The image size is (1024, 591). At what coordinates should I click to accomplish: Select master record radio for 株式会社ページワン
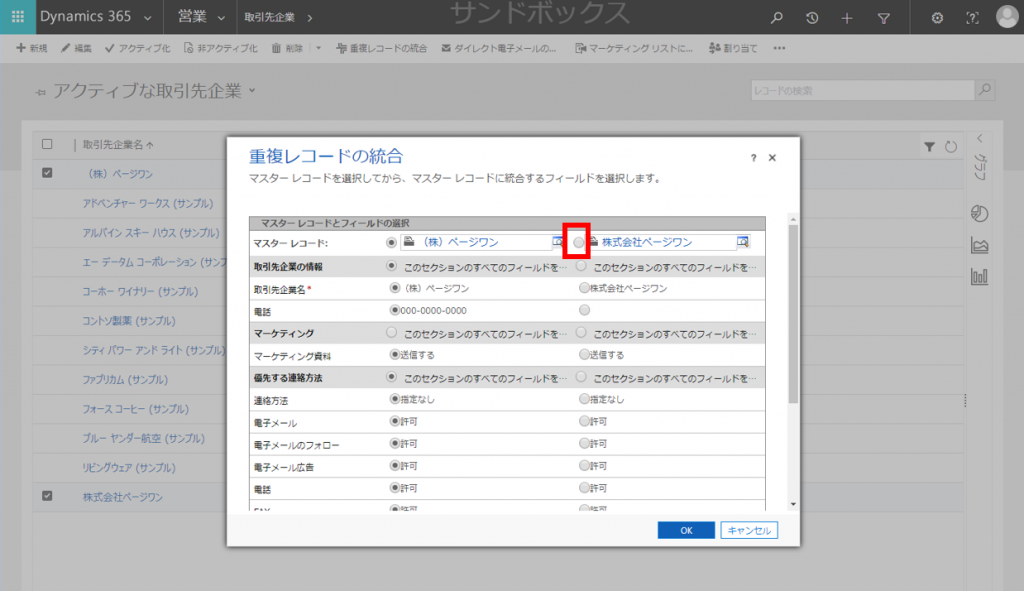pyautogui.click(x=579, y=242)
